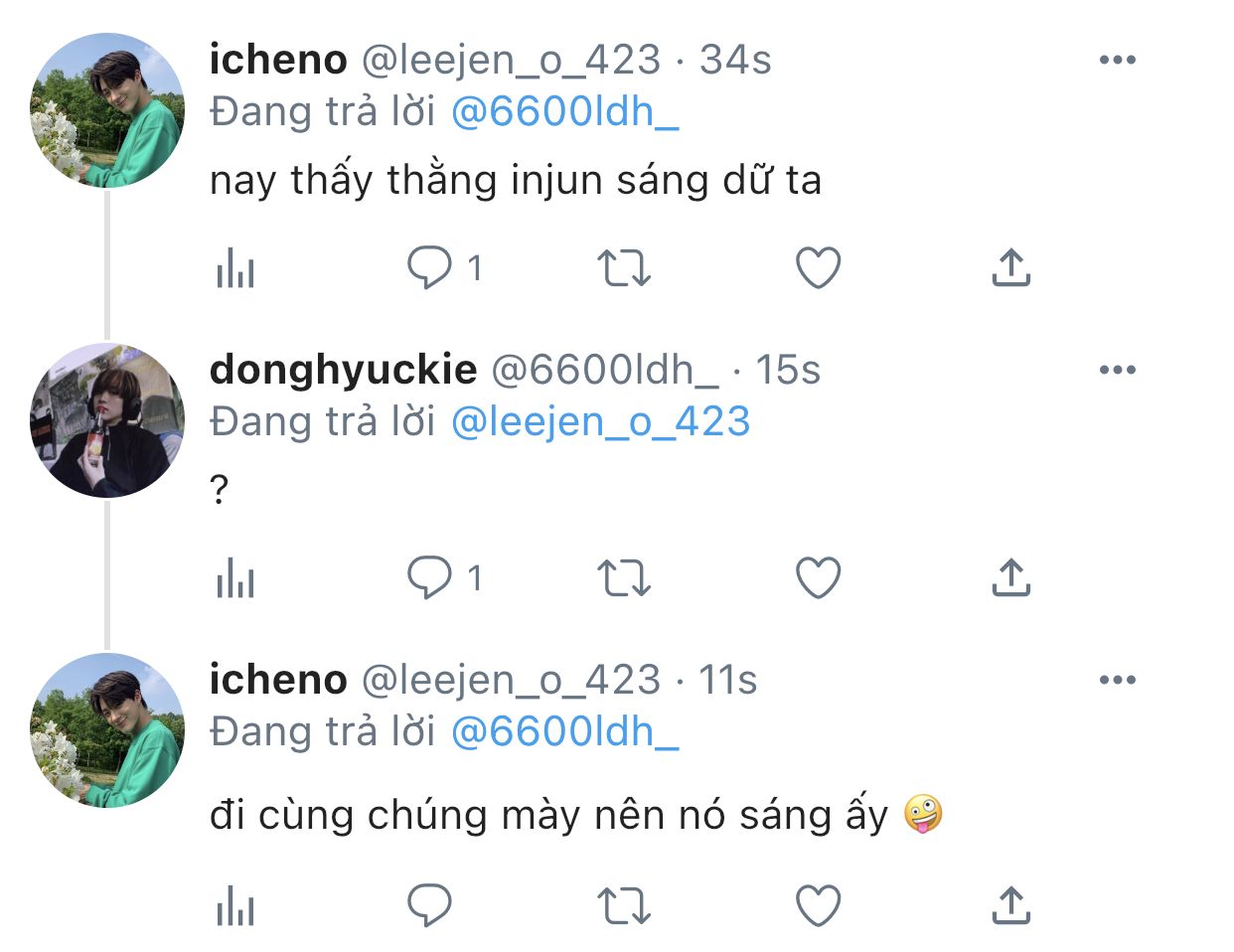Open icheno's avatar on the first tweet
1234x952 pixels.
pyautogui.click(x=107, y=110)
